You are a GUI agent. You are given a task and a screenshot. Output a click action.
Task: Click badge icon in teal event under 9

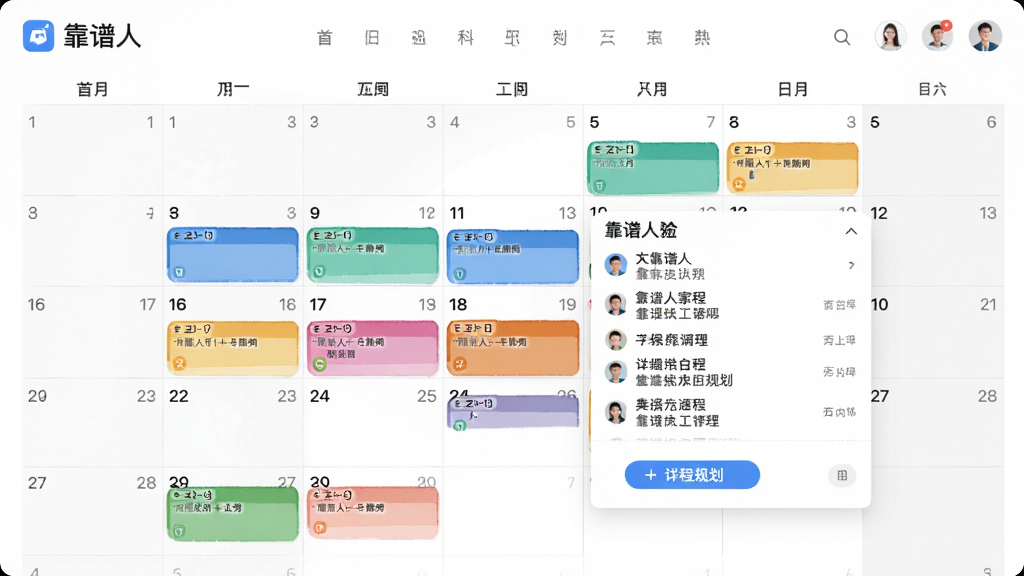[319, 271]
